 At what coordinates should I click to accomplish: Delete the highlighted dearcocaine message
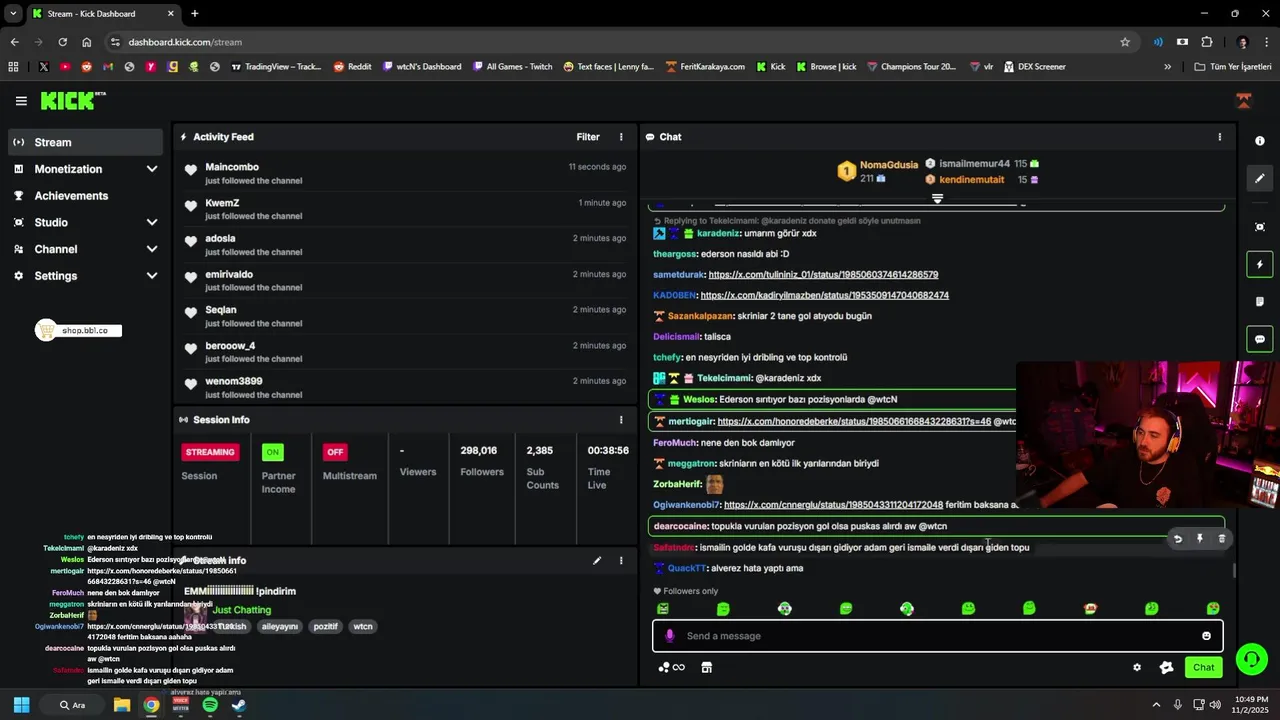1221,539
